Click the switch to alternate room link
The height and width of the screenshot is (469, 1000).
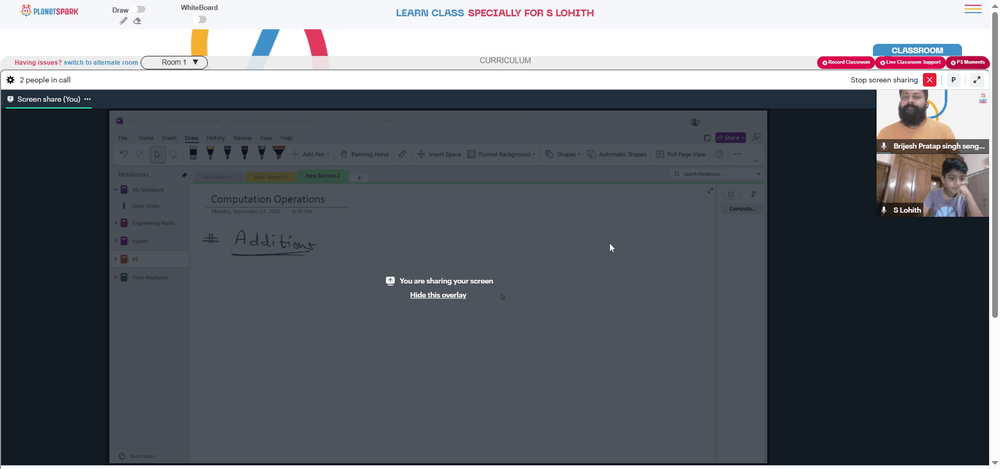click(101, 63)
